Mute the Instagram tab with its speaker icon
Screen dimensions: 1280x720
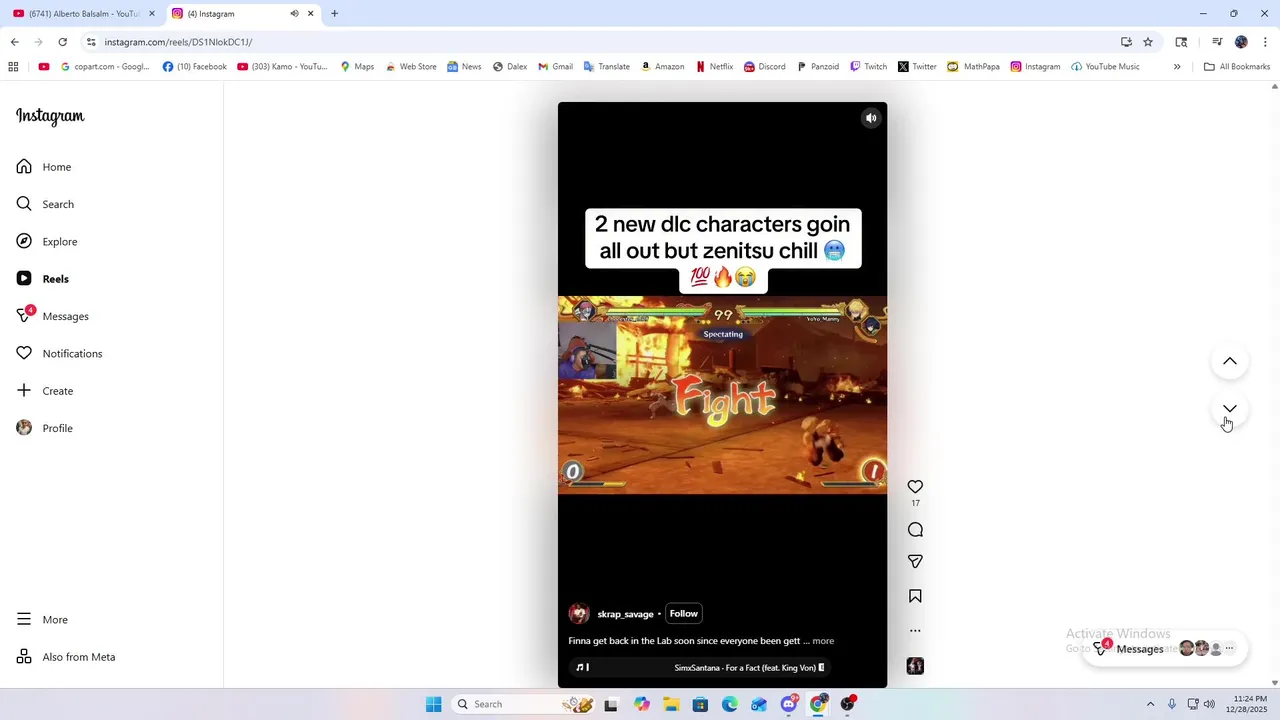(294, 14)
